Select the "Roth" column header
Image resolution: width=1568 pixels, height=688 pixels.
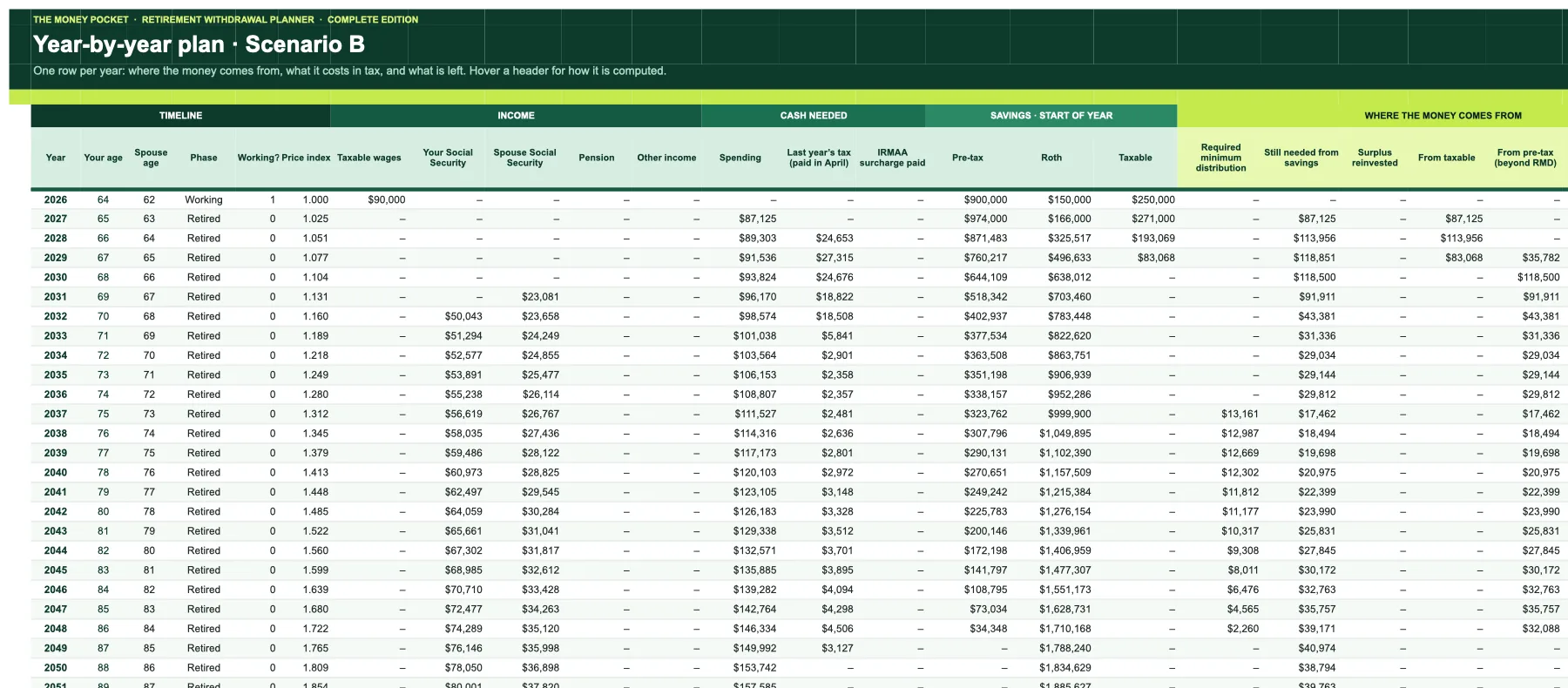tap(1051, 158)
